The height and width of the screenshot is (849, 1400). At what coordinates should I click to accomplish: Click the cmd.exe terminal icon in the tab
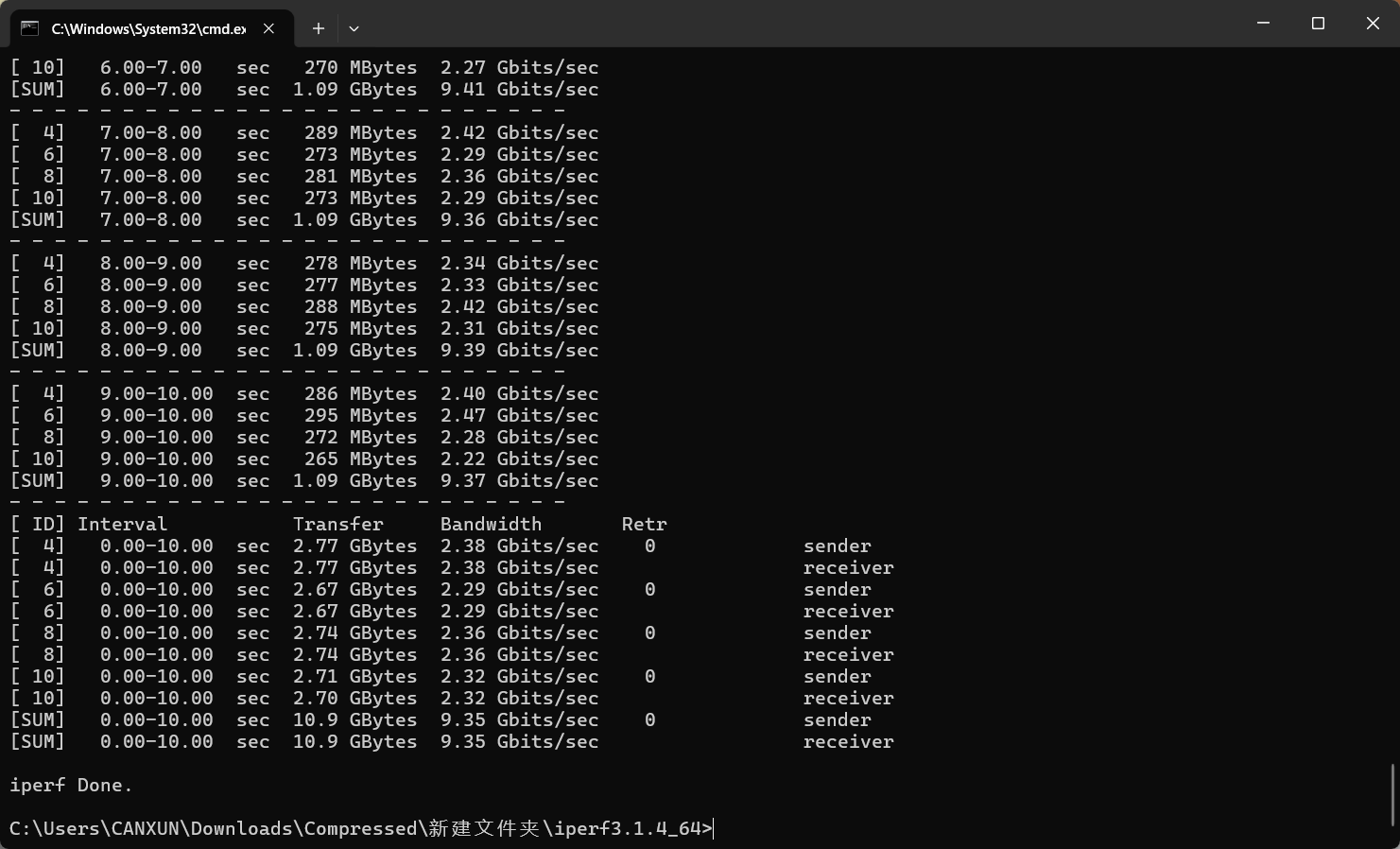tap(29, 28)
